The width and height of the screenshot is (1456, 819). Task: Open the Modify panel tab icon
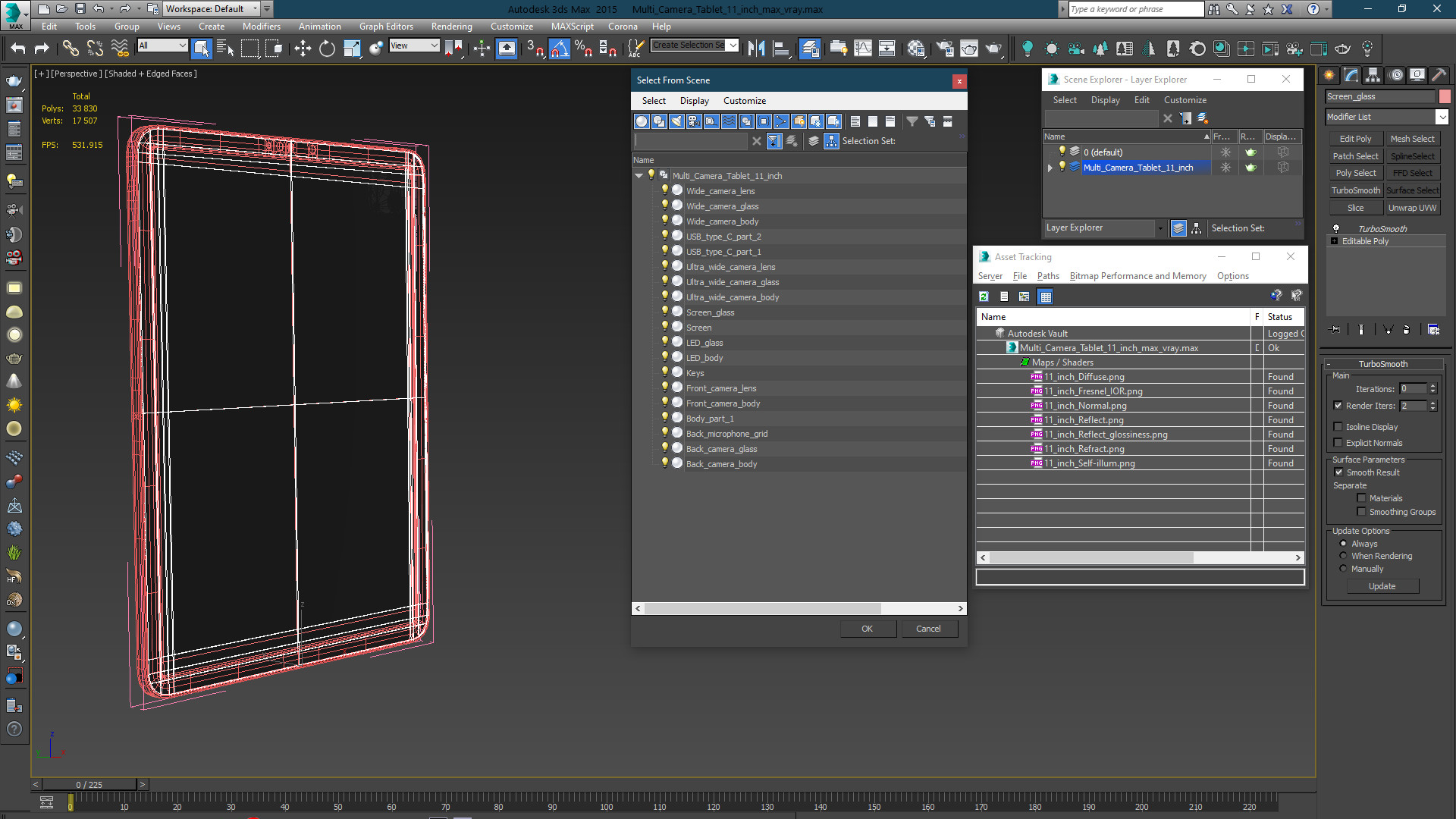(x=1351, y=75)
